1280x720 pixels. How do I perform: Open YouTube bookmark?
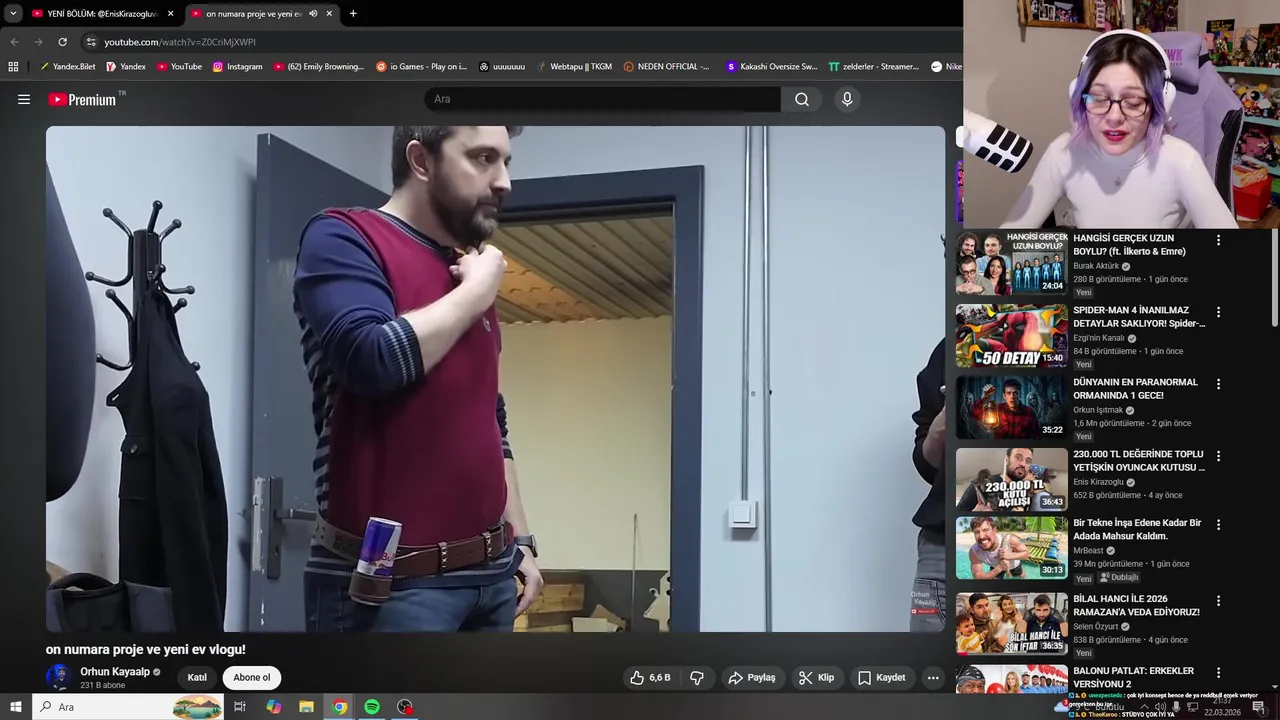coord(179,67)
